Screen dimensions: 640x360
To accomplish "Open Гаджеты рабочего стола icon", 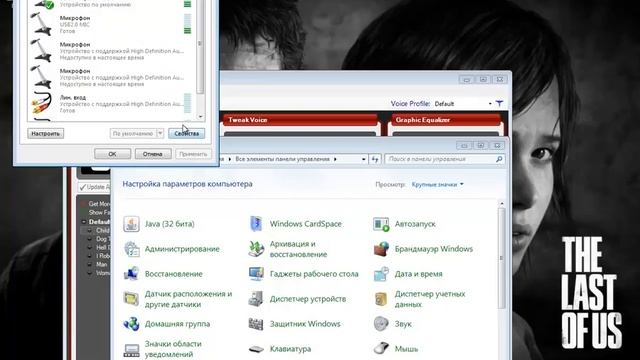I will (x=256, y=274).
